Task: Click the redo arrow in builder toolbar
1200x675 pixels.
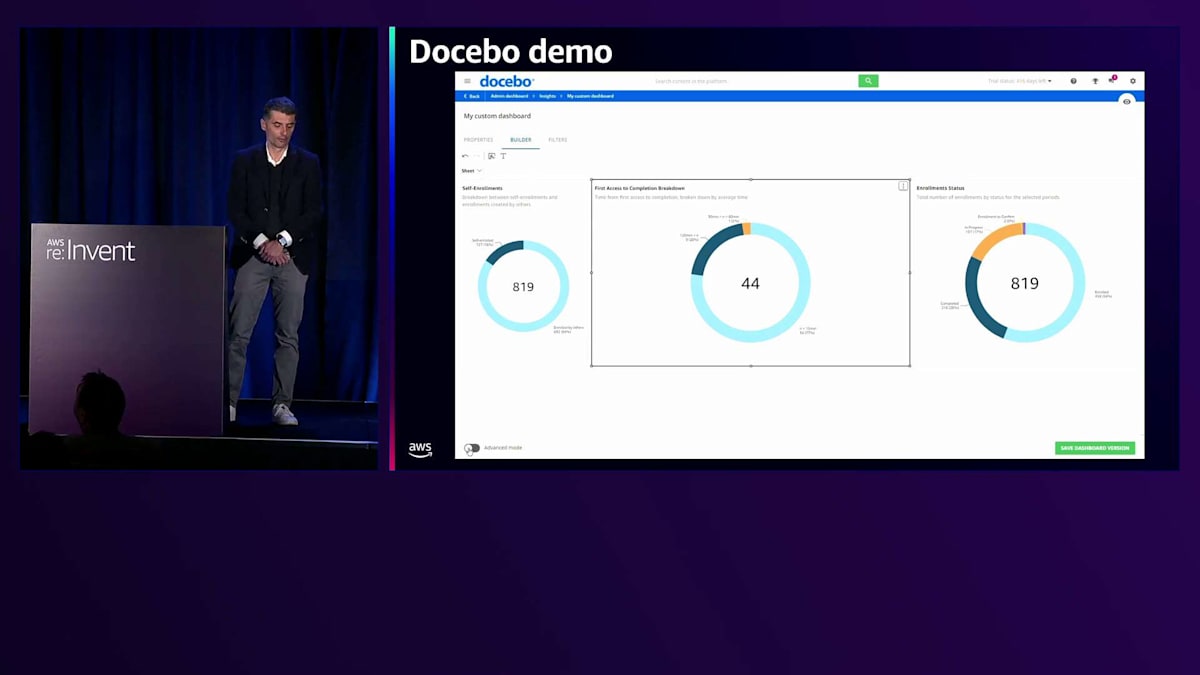Action: click(x=477, y=156)
